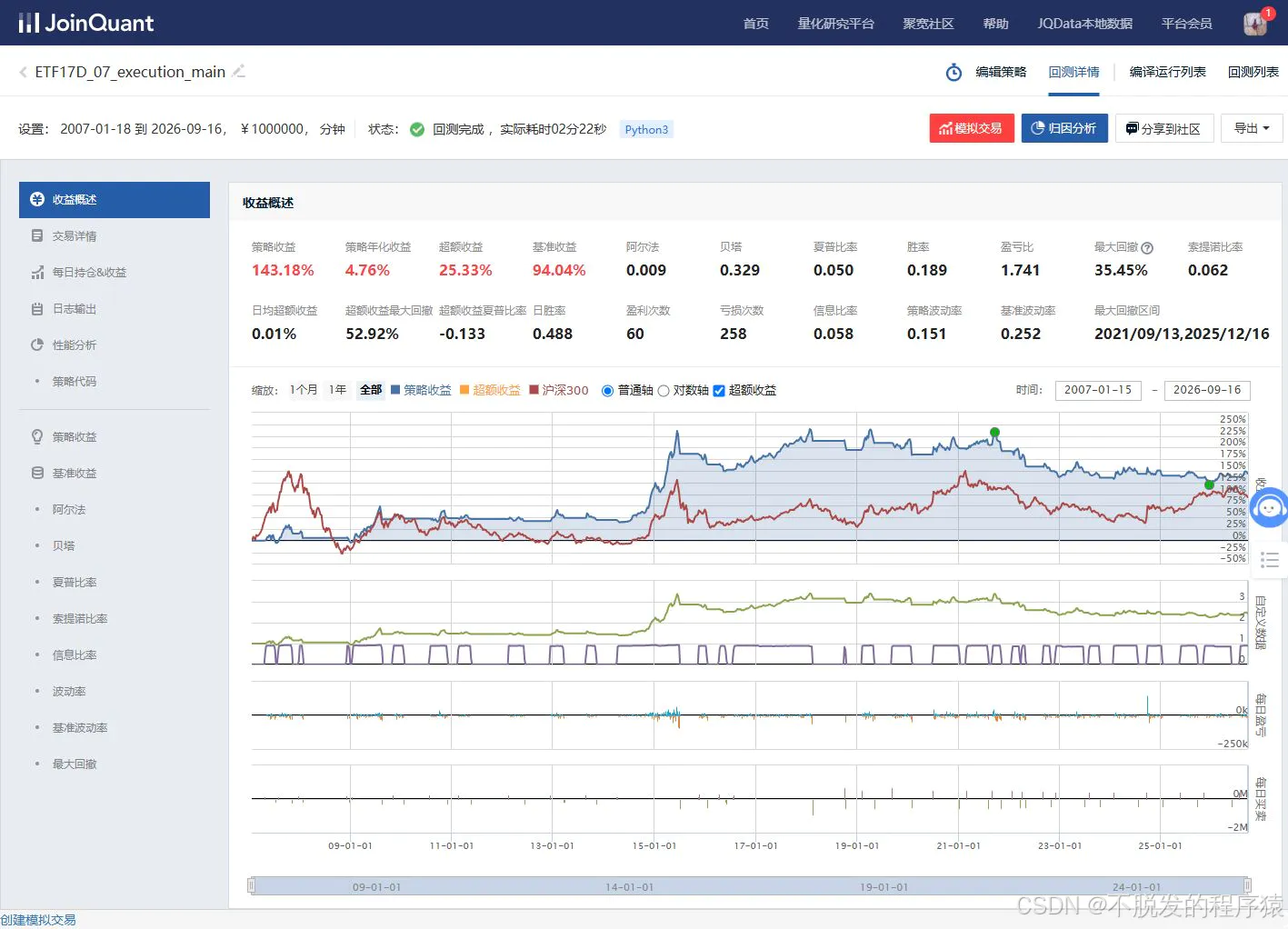Click the 基准收益 database sidebar icon

pos(37,473)
